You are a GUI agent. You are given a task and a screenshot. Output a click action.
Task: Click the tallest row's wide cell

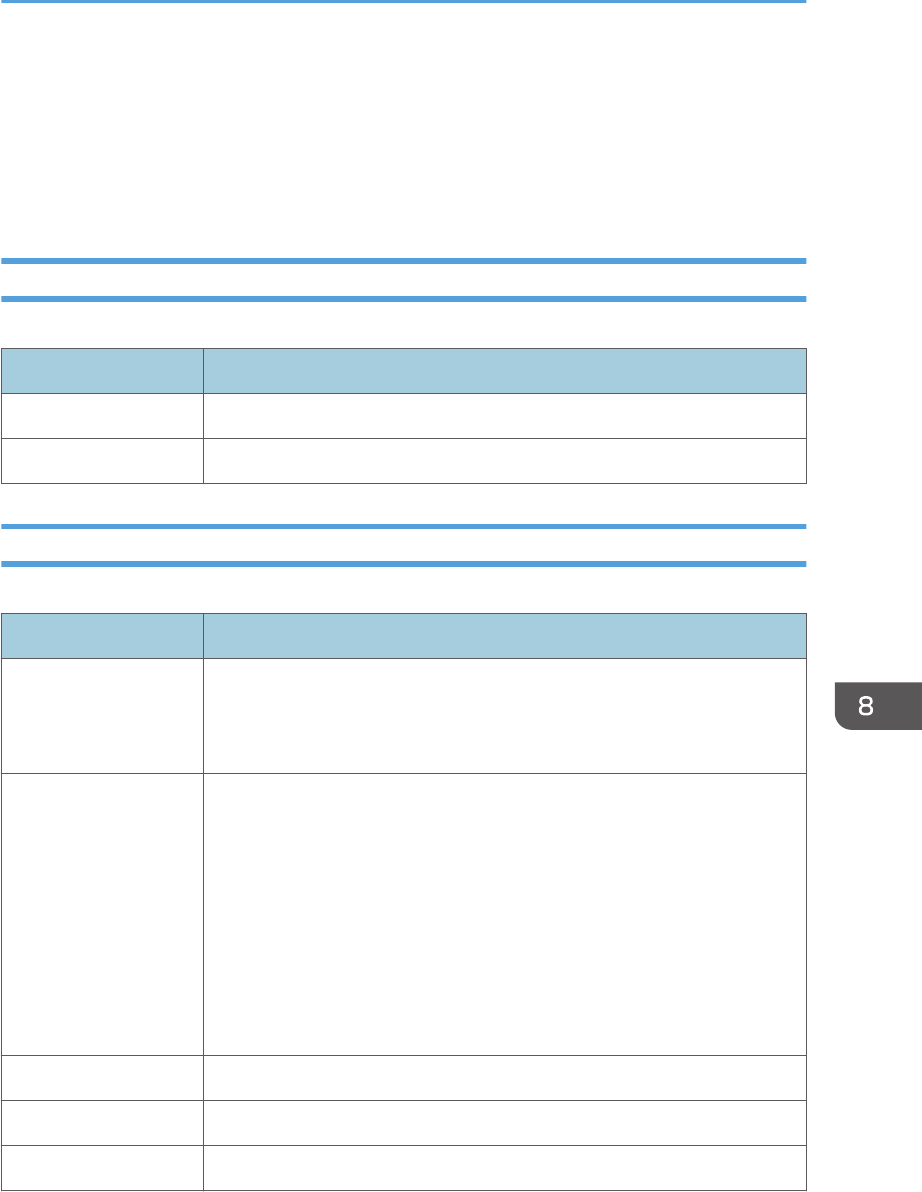tap(505, 915)
